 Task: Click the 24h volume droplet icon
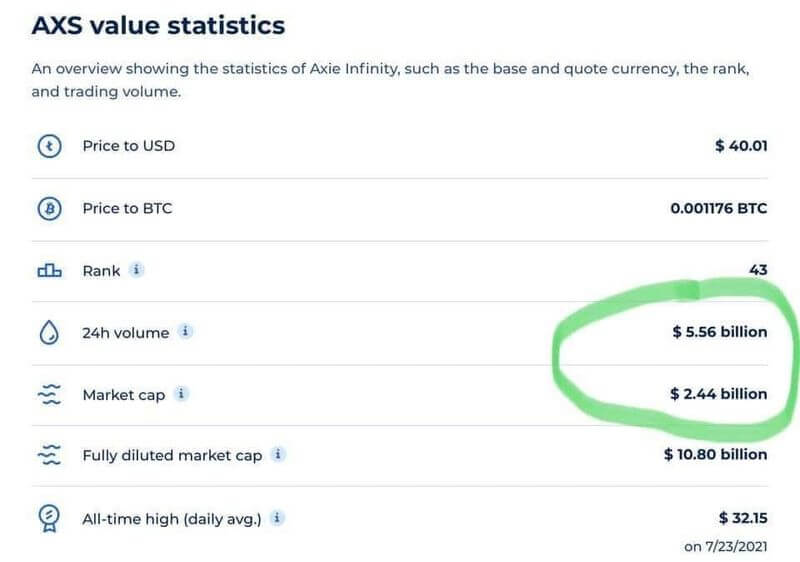click(x=49, y=333)
